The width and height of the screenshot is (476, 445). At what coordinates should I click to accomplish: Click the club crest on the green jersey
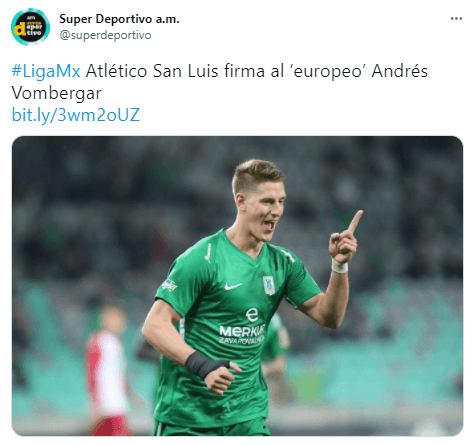click(x=269, y=285)
